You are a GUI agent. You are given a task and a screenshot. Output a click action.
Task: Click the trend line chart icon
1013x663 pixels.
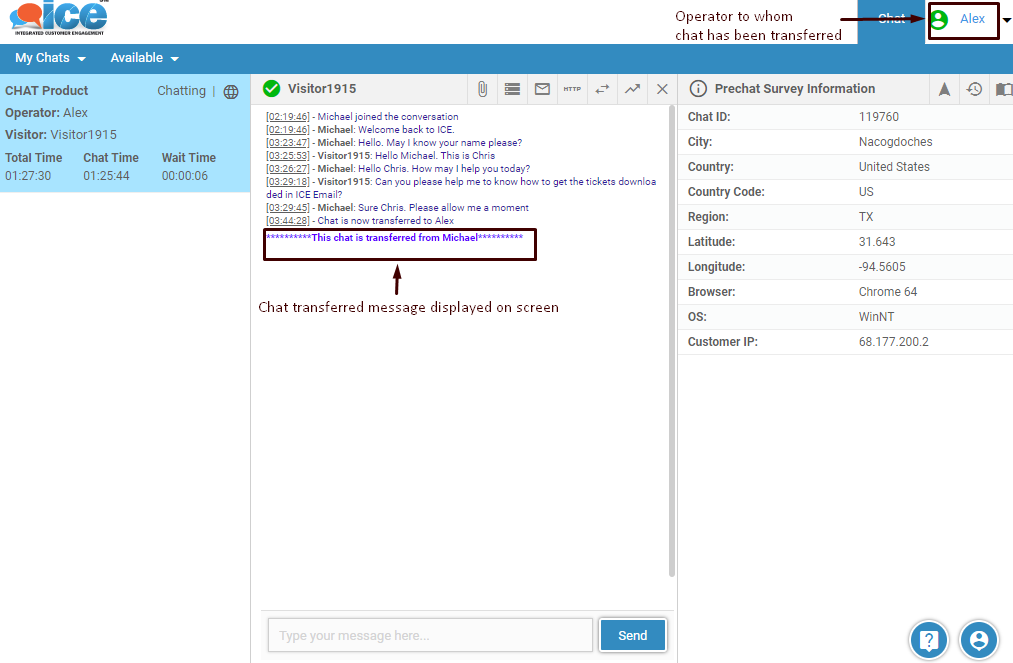pos(632,89)
